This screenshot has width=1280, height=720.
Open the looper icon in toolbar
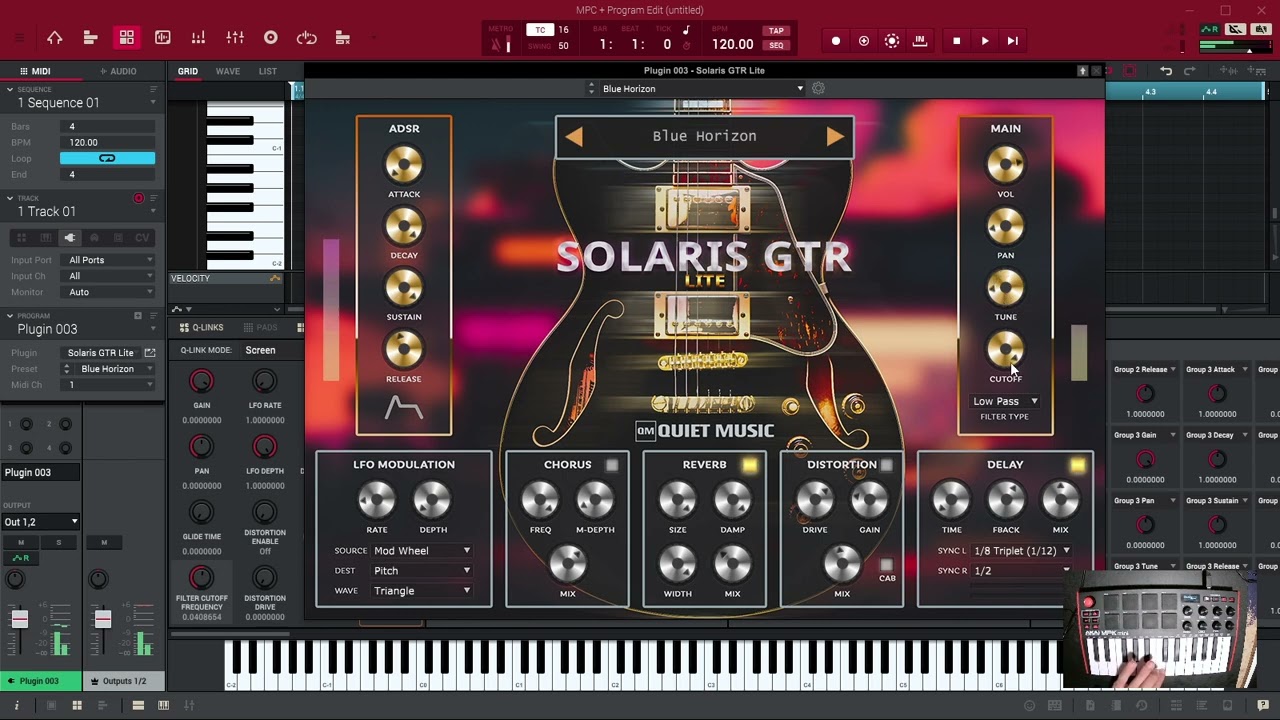[307, 38]
